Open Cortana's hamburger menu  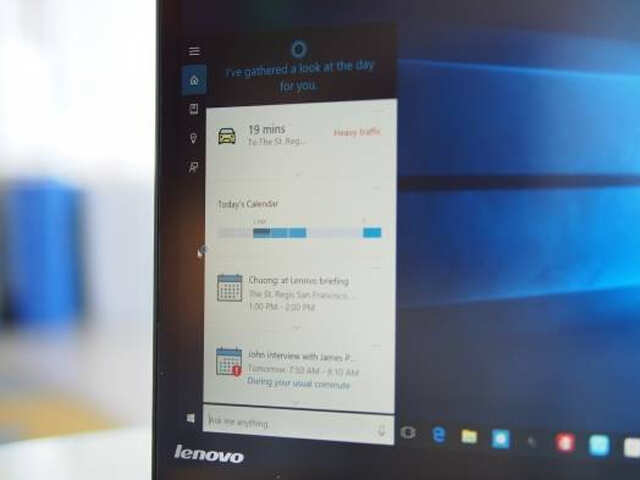194,51
